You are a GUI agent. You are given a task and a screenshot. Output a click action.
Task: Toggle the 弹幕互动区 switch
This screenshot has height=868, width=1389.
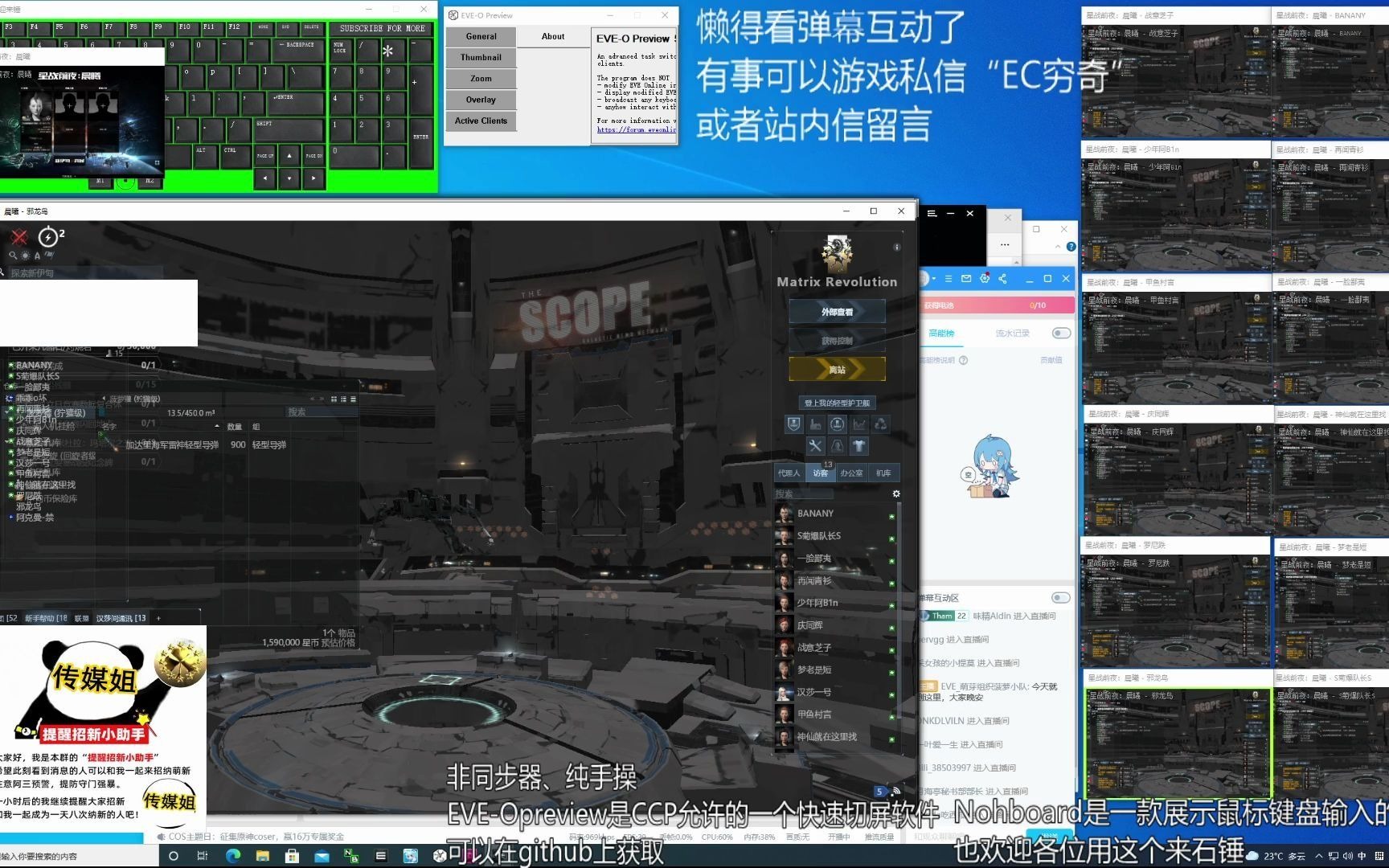[1061, 597]
